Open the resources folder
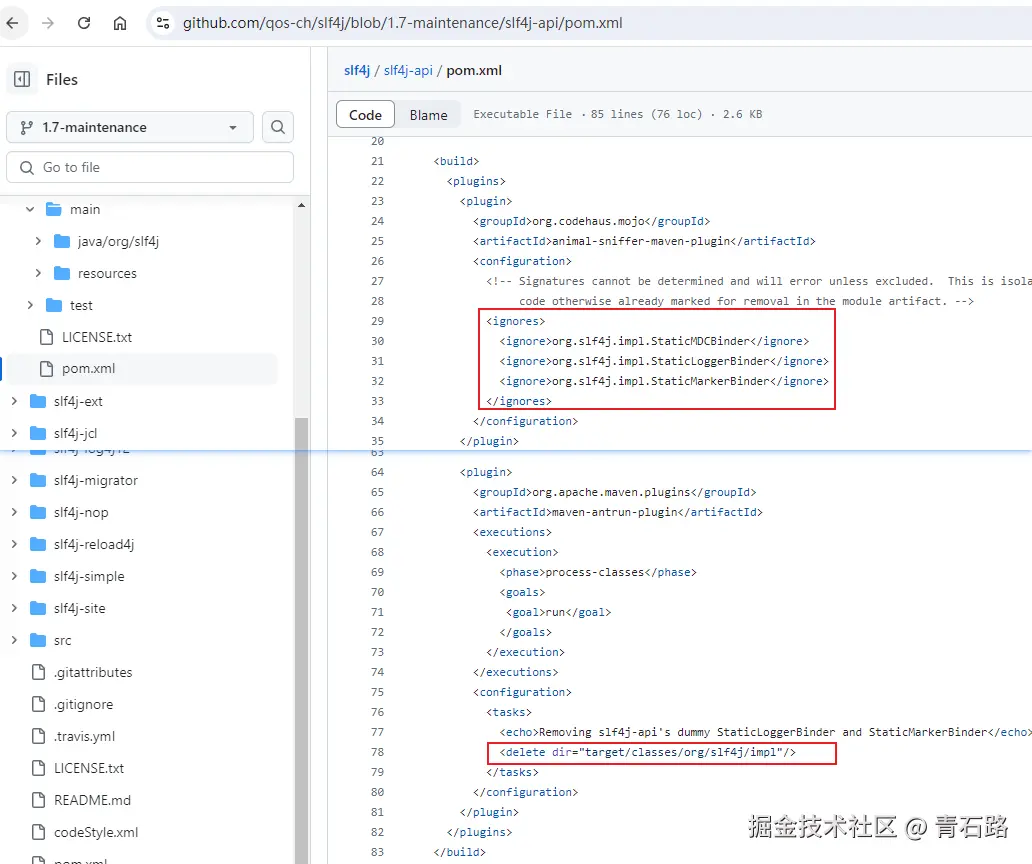Image resolution: width=1032 pixels, height=864 pixels. coord(107,273)
